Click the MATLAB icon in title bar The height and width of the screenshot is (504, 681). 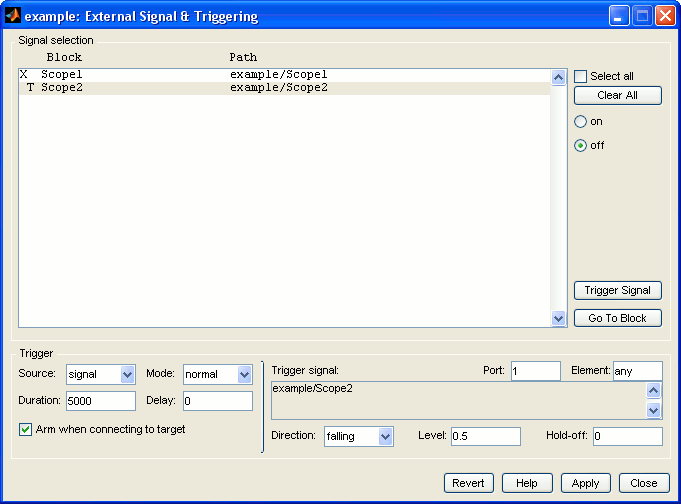tap(14, 16)
